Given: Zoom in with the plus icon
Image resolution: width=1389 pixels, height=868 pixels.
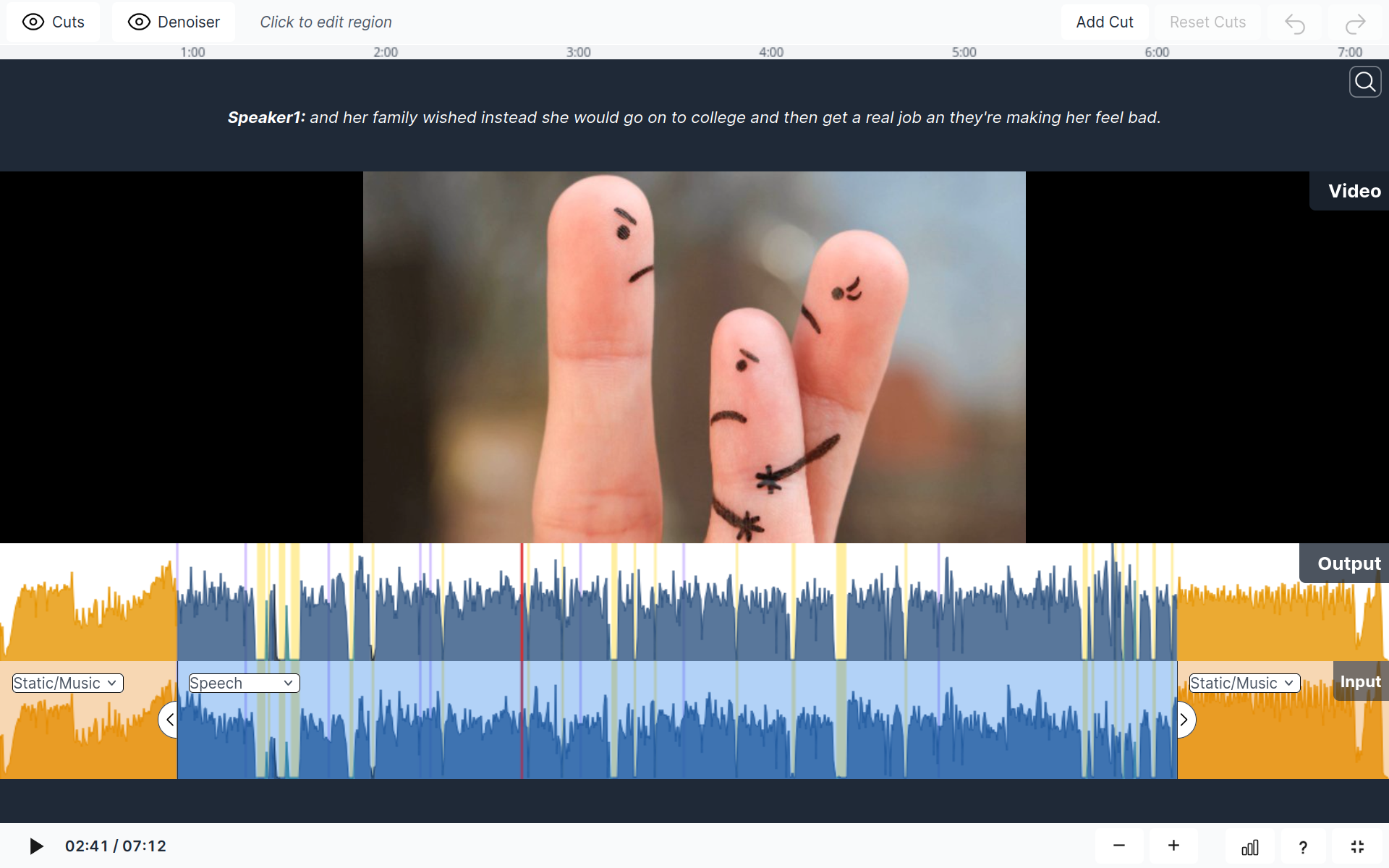Looking at the screenshot, I should coord(1173,846).
